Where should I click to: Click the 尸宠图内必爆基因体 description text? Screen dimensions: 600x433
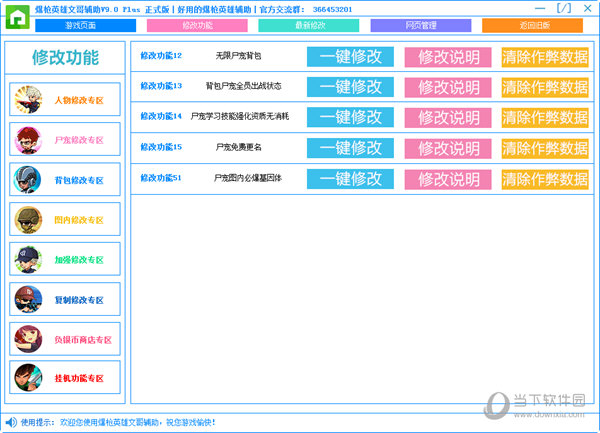point(248,178)
